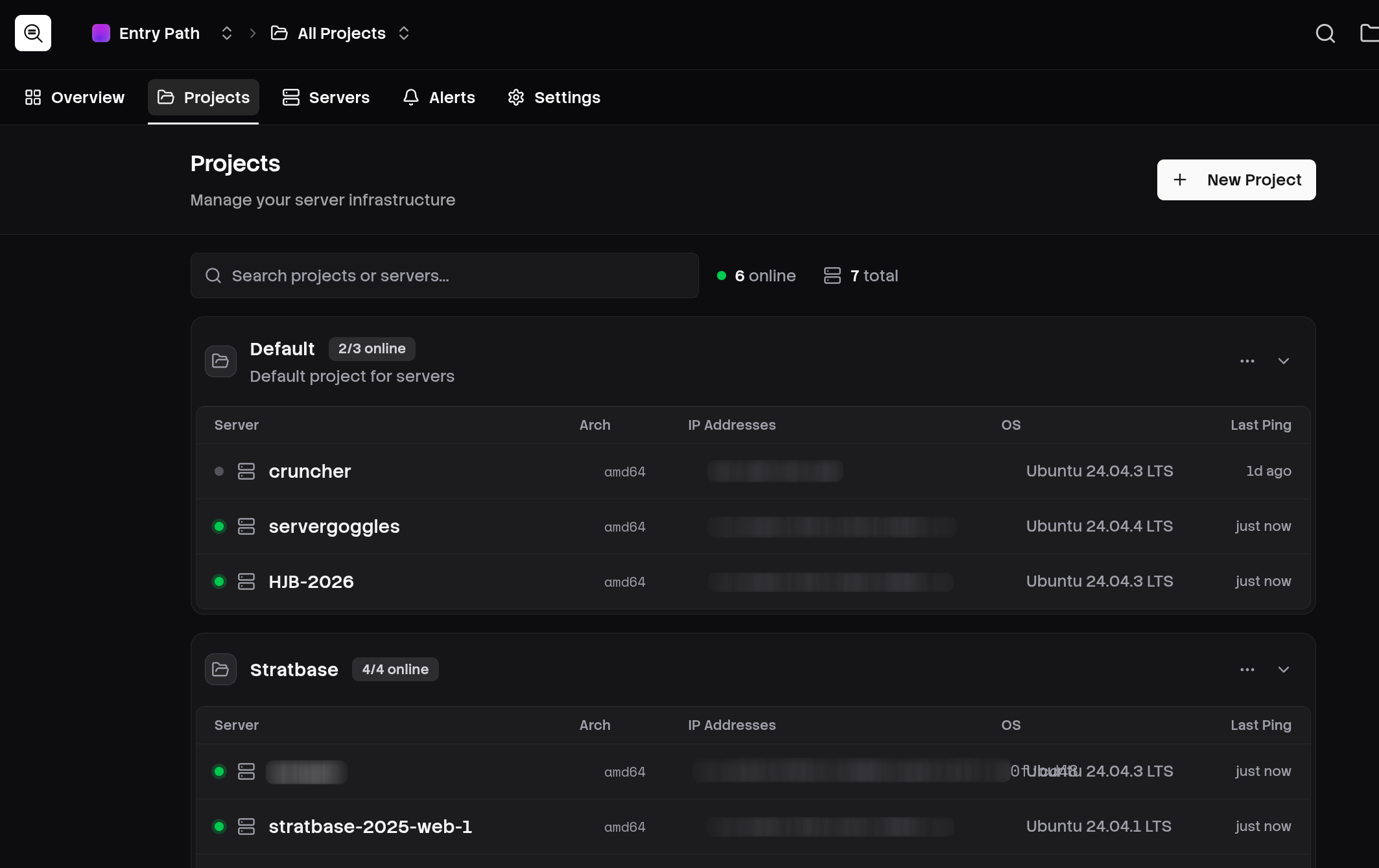Switch to the Alerts tab

click(x=439, y=97)
